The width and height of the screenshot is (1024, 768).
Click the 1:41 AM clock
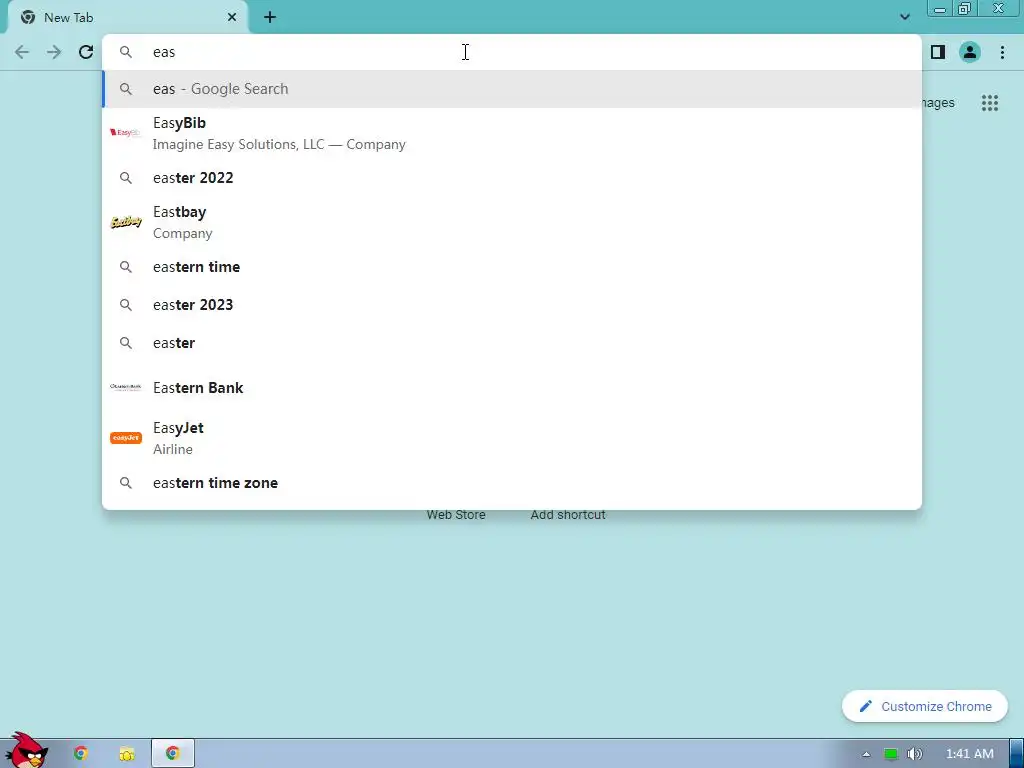pyautogui.click(x=970, y=754)
